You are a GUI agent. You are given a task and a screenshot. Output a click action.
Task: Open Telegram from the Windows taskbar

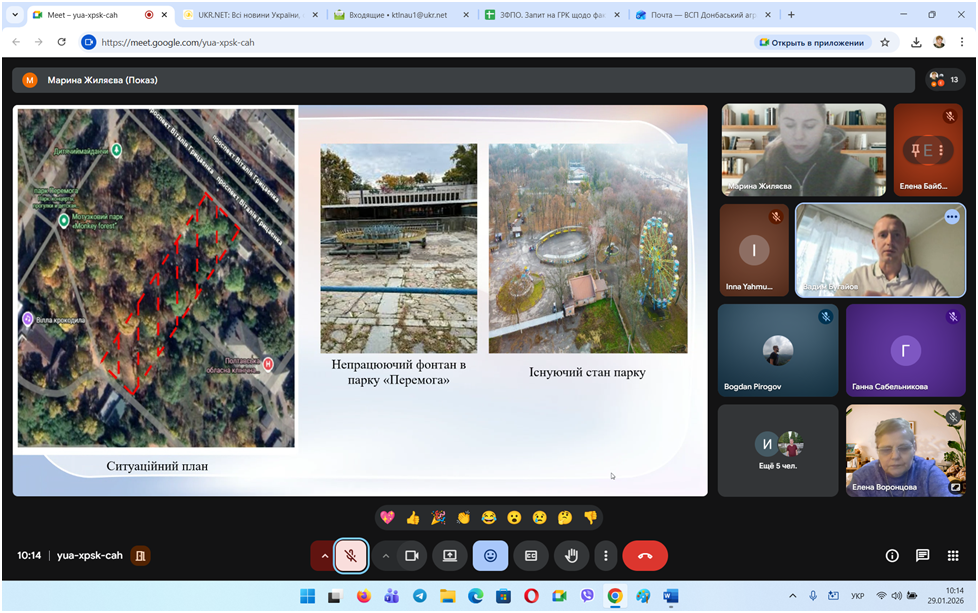tap(419, 596)
